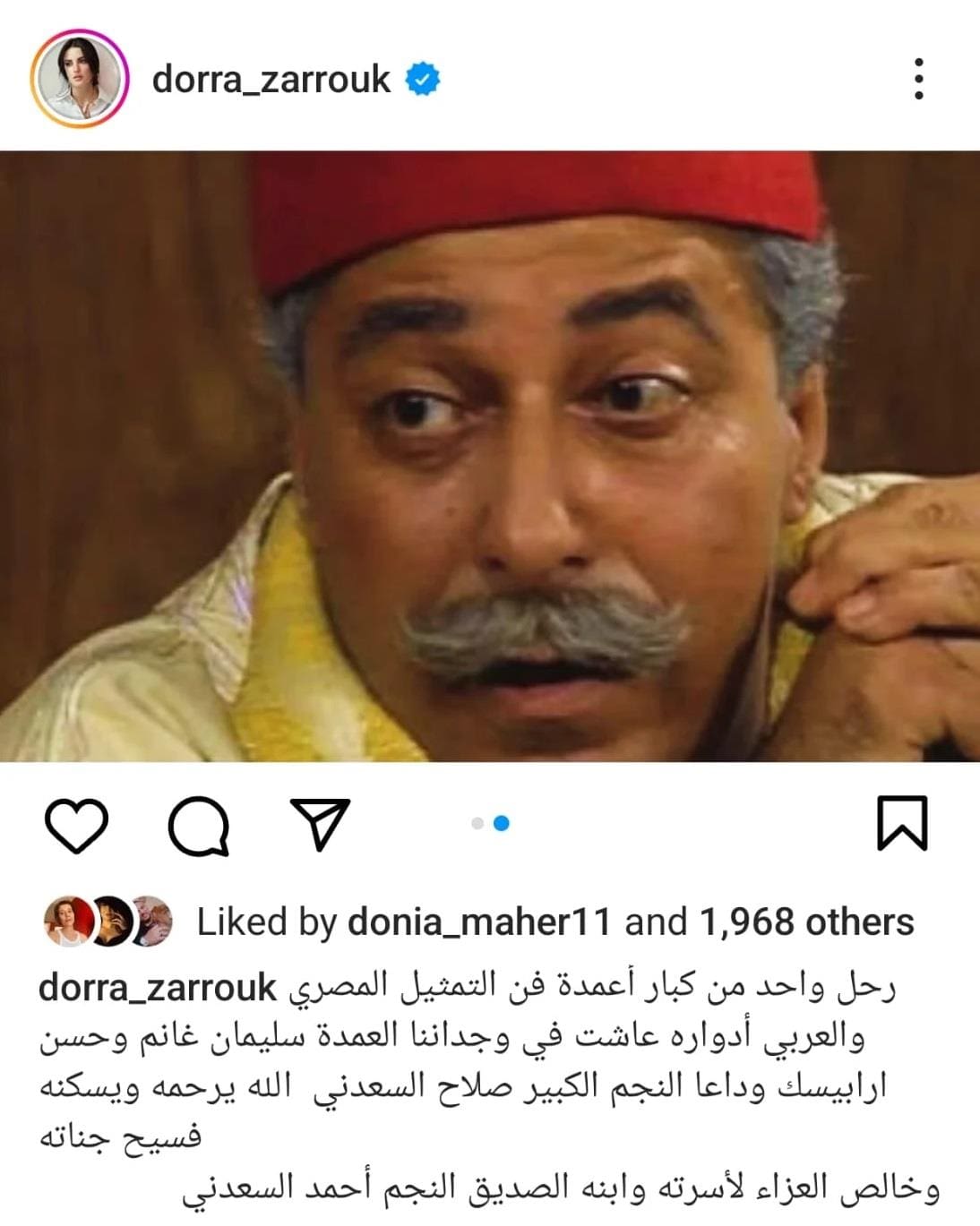Open three-dot more options menu

918,80
